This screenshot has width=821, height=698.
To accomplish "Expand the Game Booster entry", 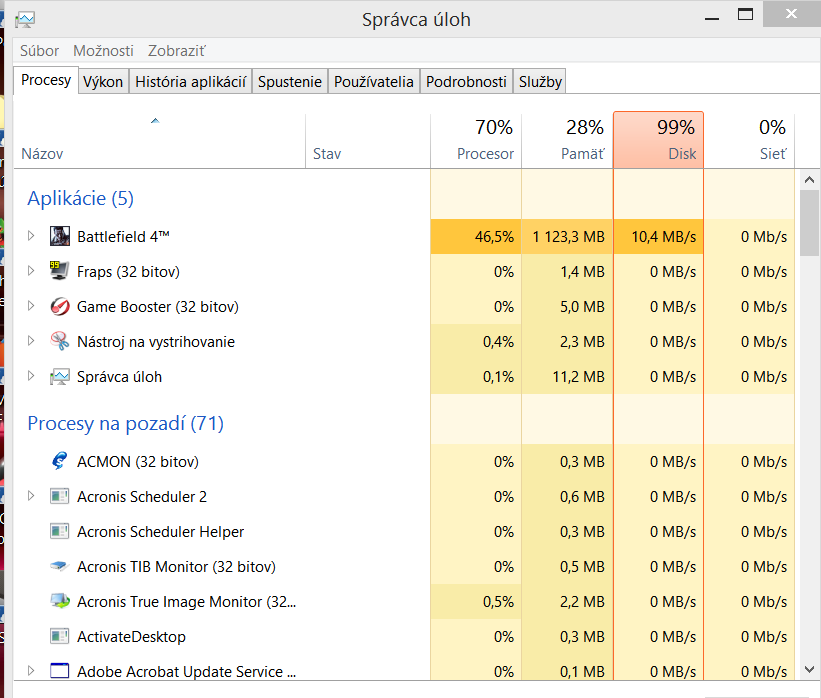I will tap(31, 306).
